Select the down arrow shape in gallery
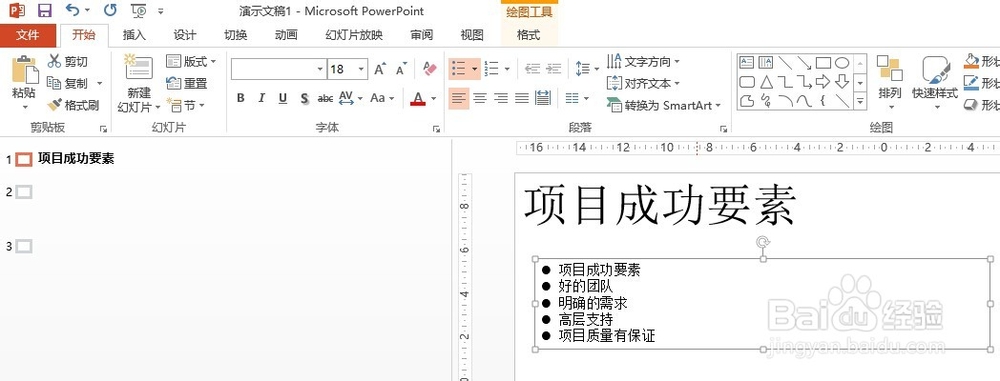 842,82
